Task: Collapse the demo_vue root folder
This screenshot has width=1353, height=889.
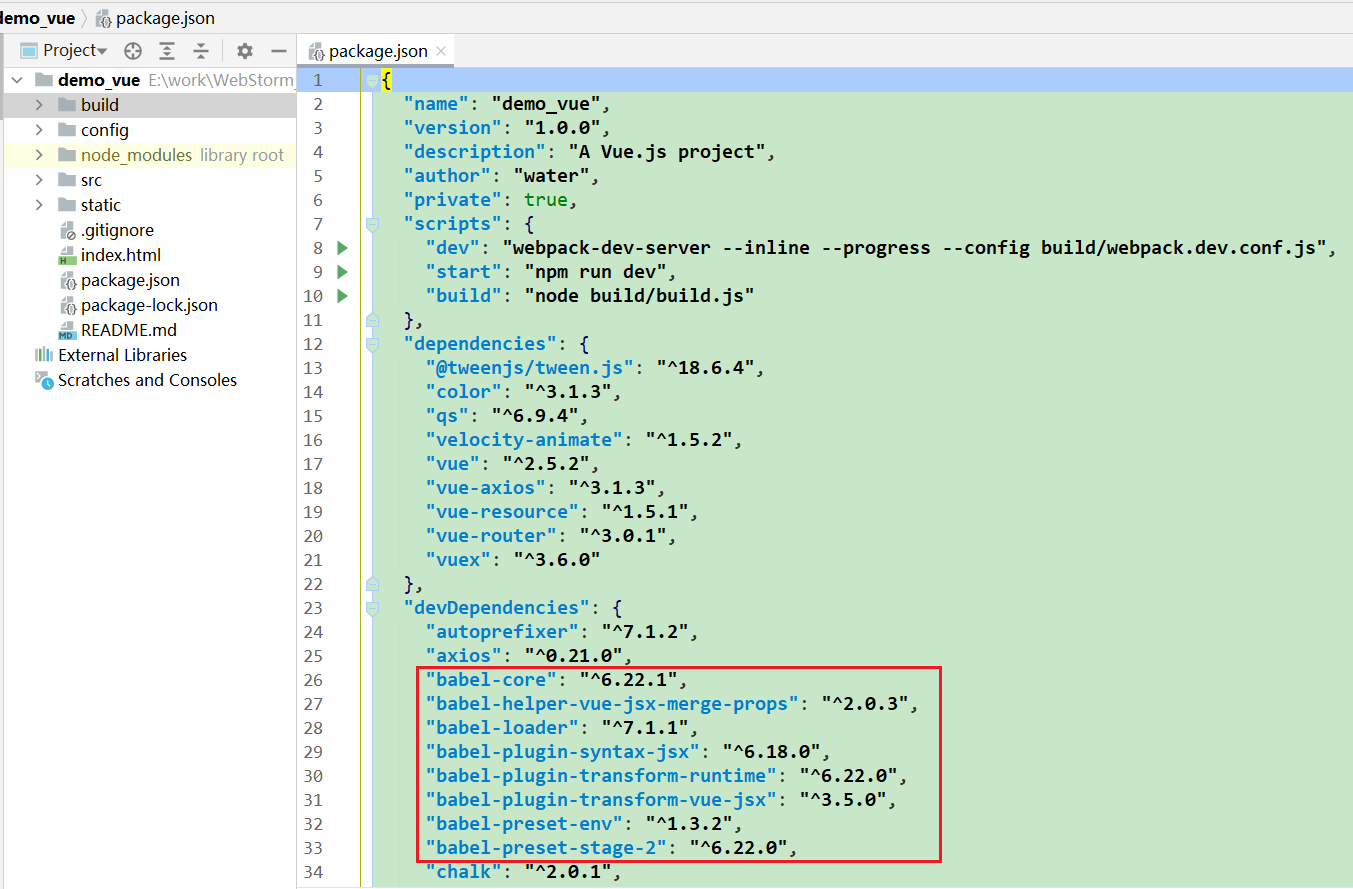Action: coord(16,79)
